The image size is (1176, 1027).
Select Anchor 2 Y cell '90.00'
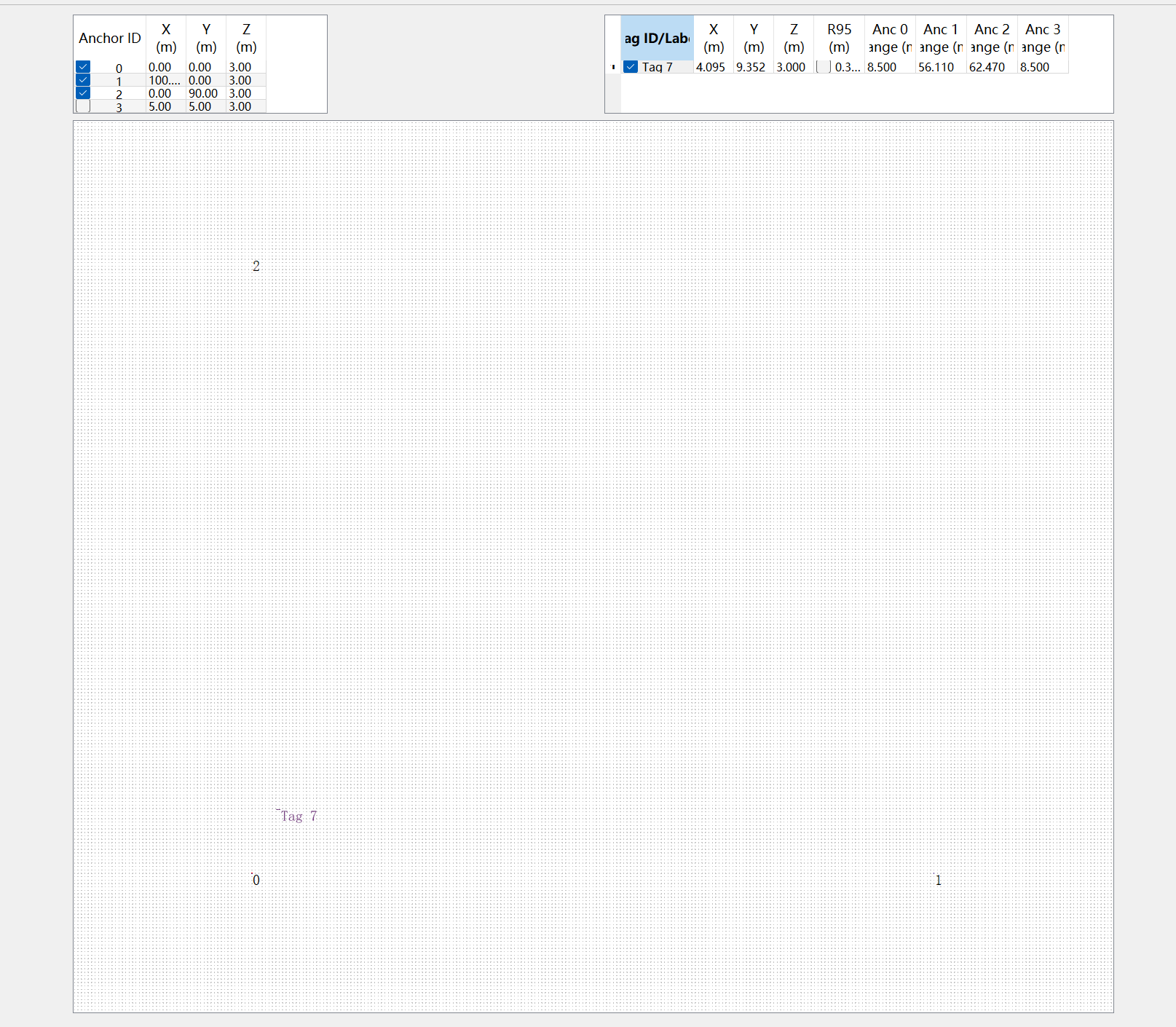(x=206, y=93)
